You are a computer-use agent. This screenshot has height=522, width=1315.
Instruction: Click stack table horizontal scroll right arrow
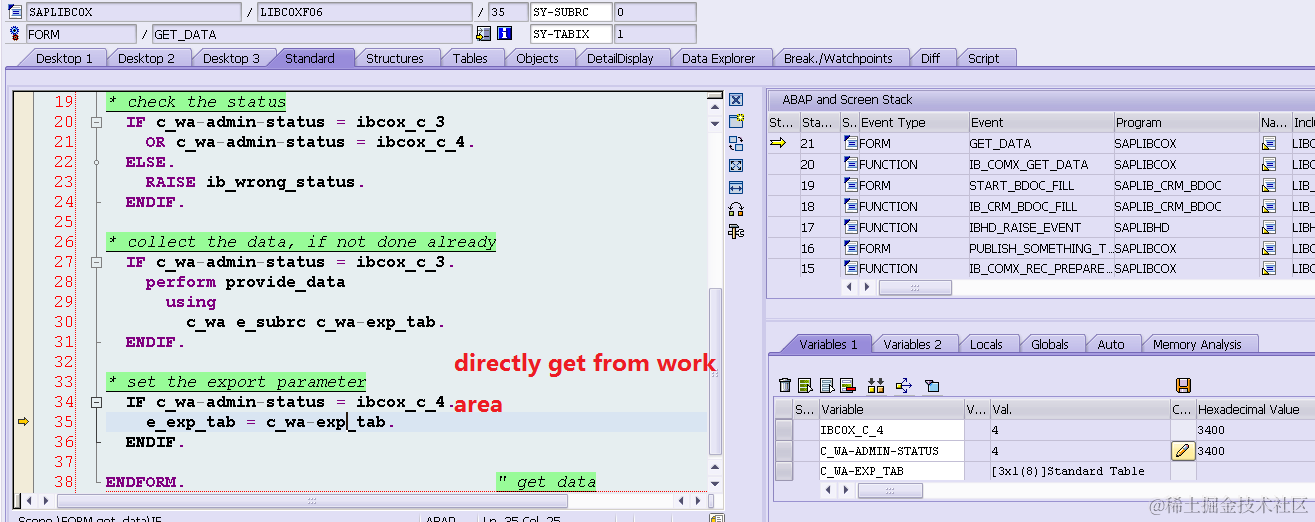pyautogui.click(x=866, y=287)
